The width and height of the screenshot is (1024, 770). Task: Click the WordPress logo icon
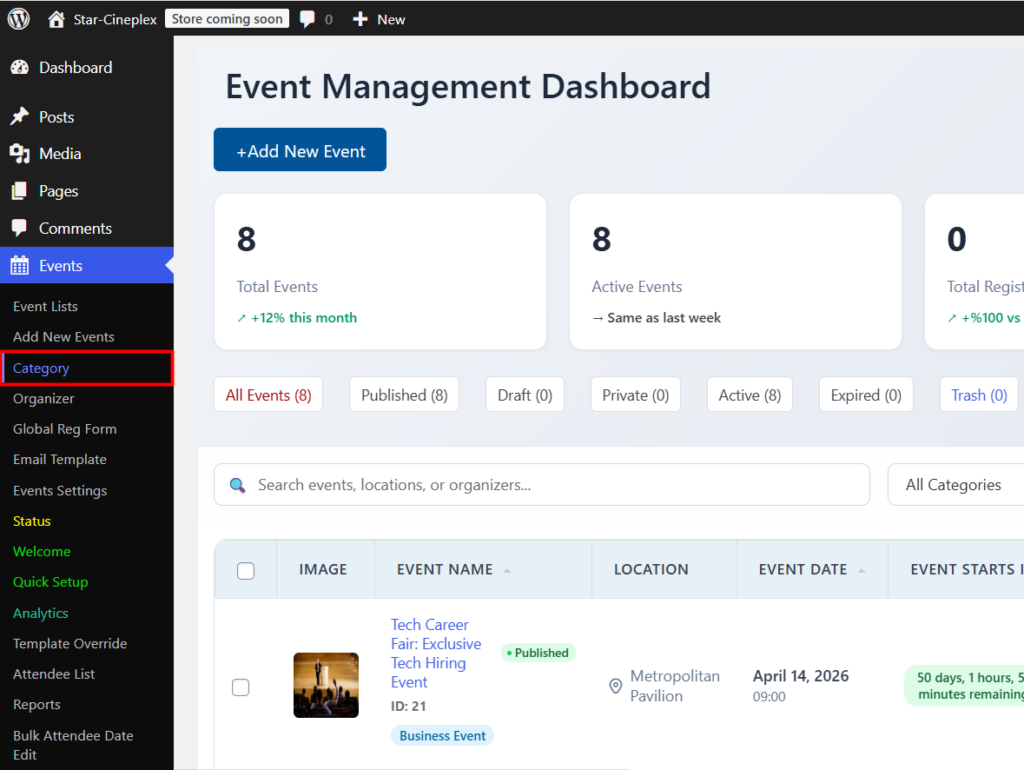(x=19, y=19)
